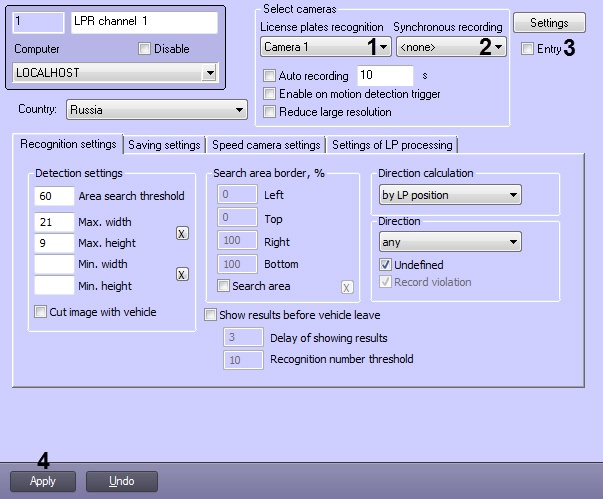Tick the Entry checkbox
This screenshot has width=603, height=499.
coord(527,48)
